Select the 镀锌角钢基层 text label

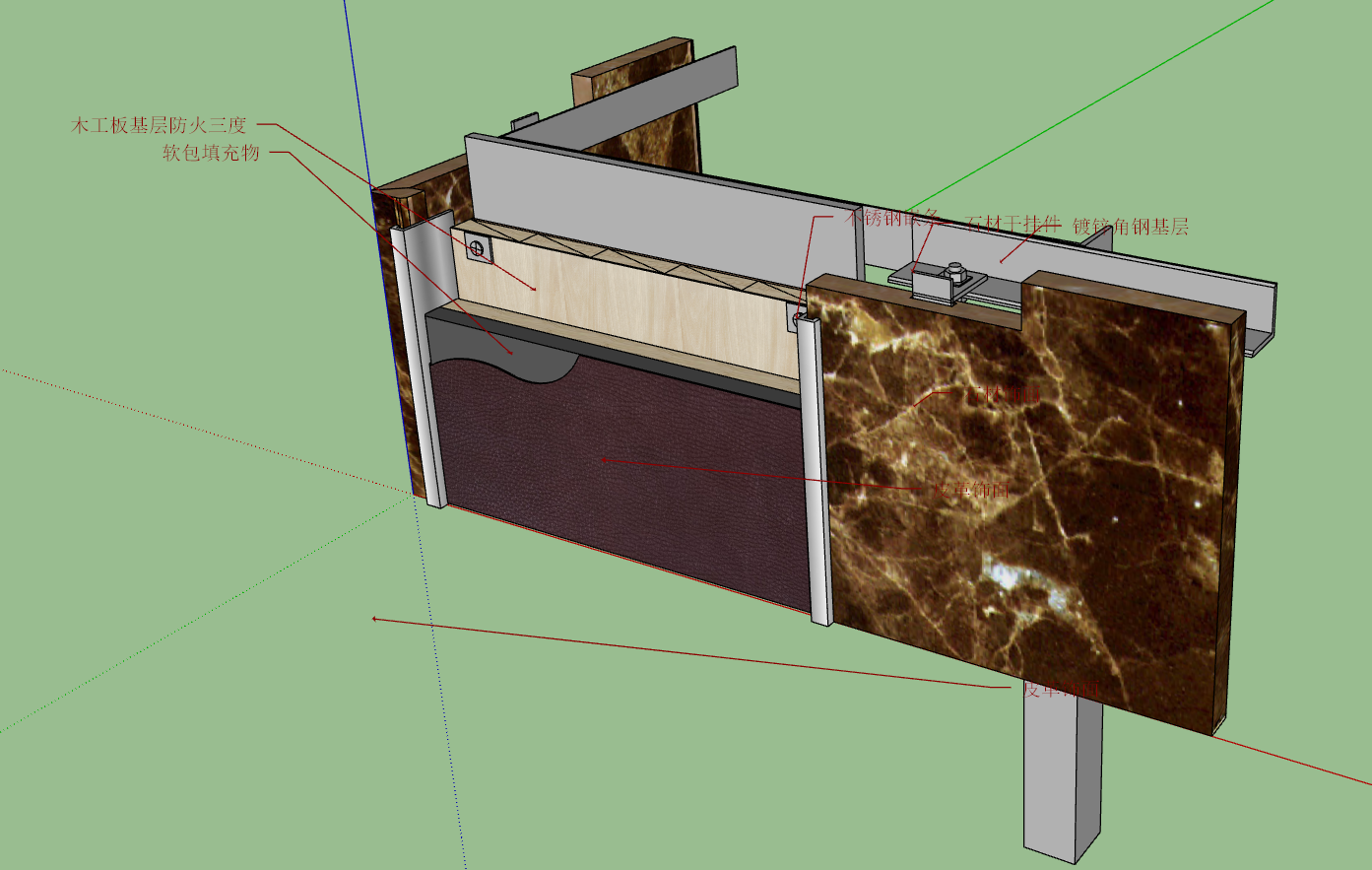pyautogui.click(x=1131, y=227)
